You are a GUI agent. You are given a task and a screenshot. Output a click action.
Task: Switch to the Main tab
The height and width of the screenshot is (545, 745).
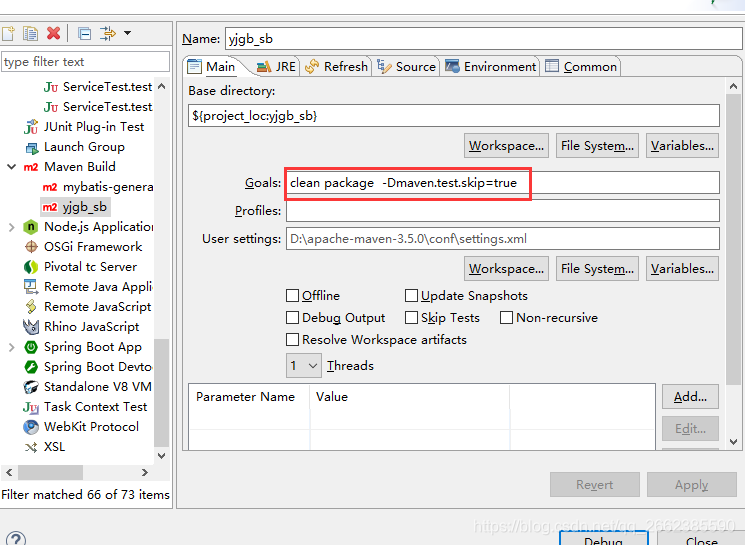pyautogui.click(x=212, y=67)
